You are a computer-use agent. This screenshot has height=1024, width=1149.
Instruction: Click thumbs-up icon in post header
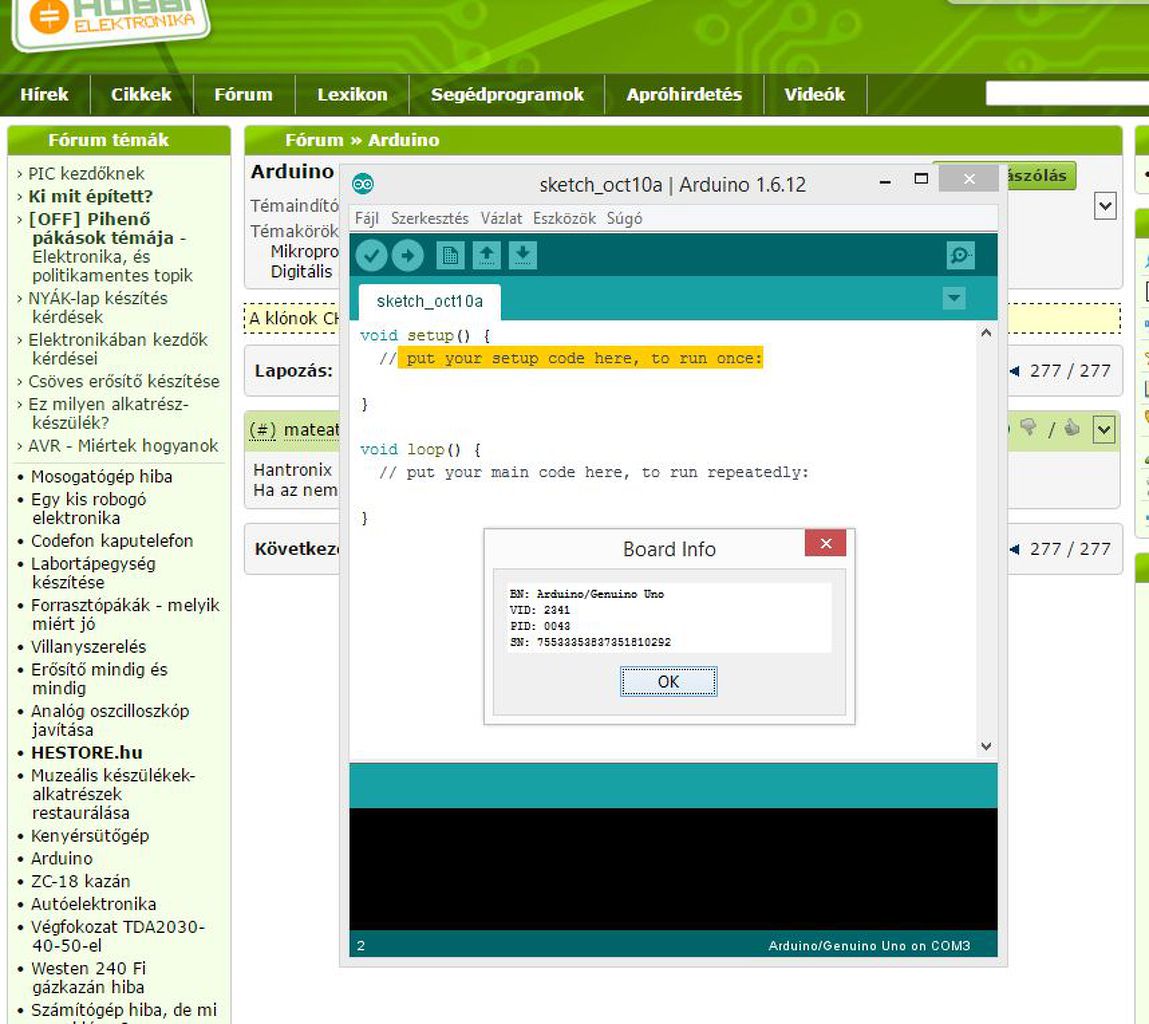click(1071, 428)
